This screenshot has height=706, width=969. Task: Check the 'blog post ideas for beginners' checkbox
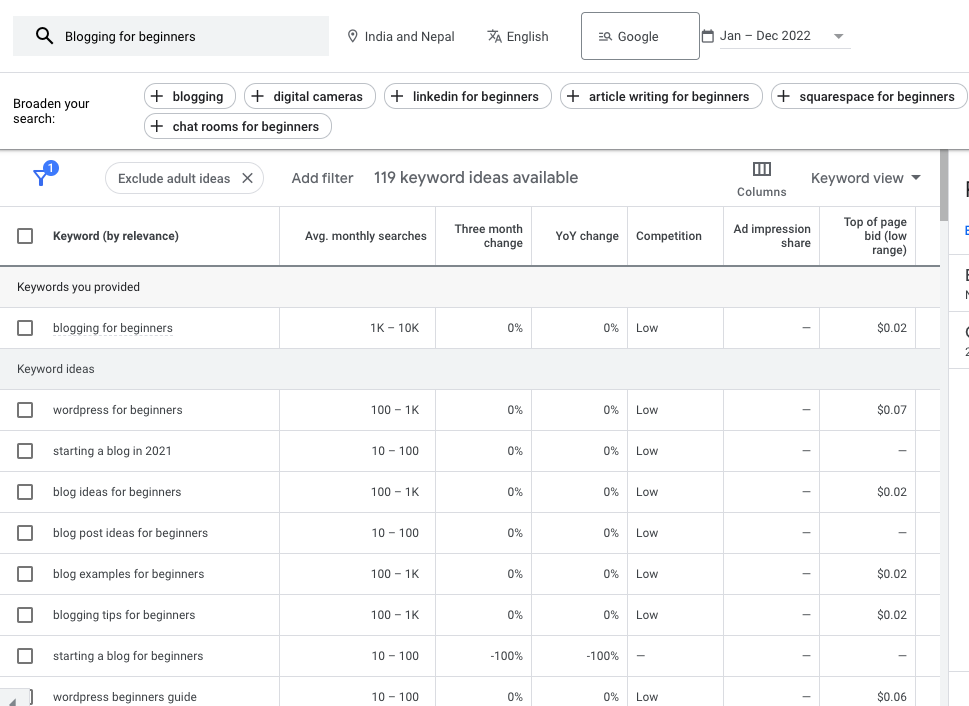[x=25, y=533]
